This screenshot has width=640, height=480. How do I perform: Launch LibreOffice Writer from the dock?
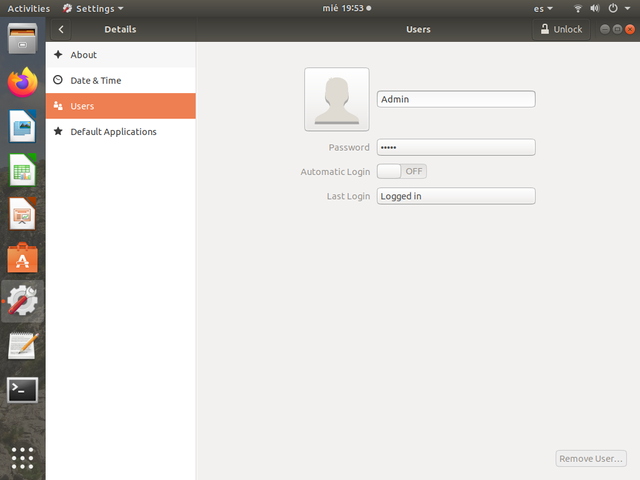coord(22,126)
